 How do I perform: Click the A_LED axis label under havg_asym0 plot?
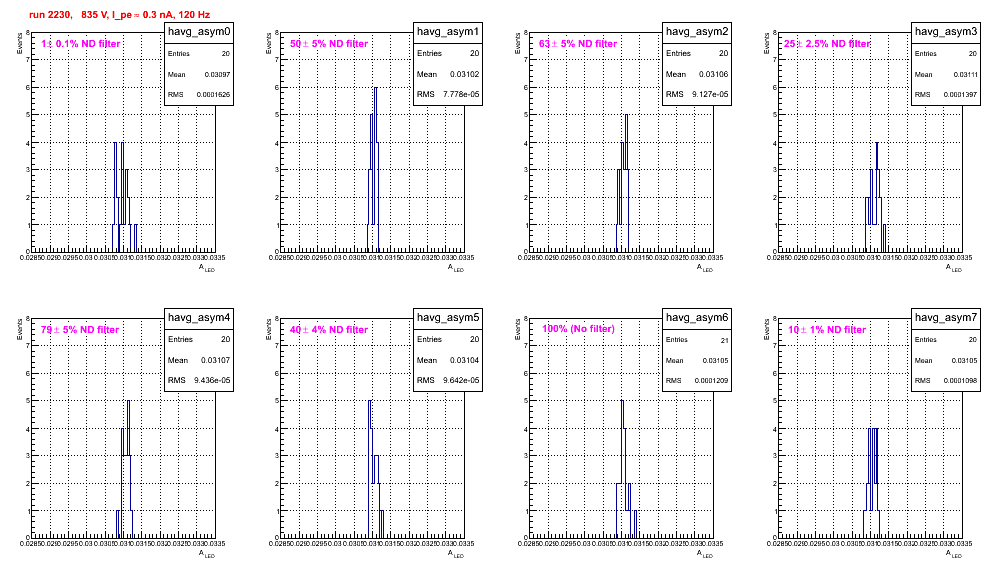point(207,268)
